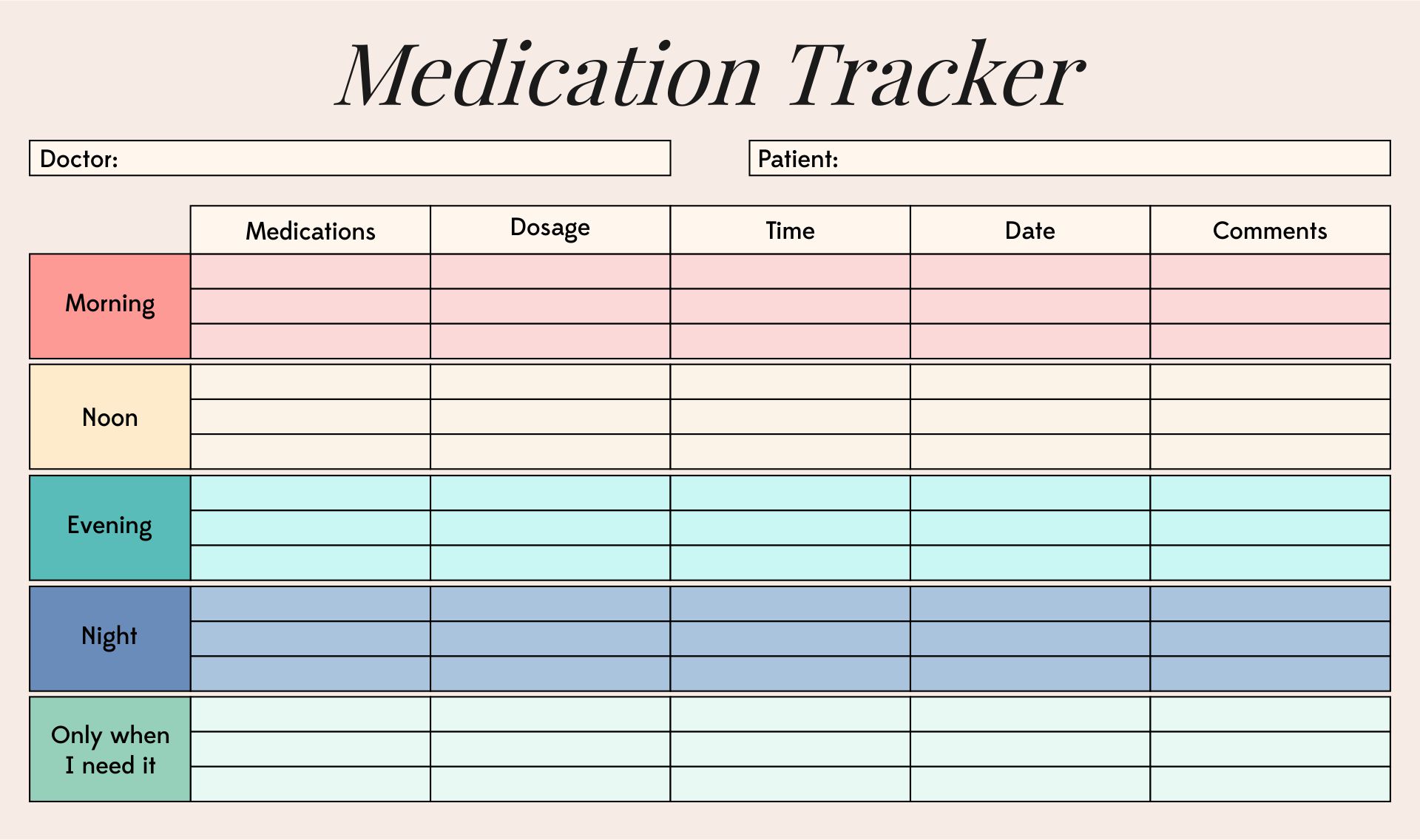The image size is (1420, 840).
Task: Click the red Morning row label
Action: (x=110, y=306)
